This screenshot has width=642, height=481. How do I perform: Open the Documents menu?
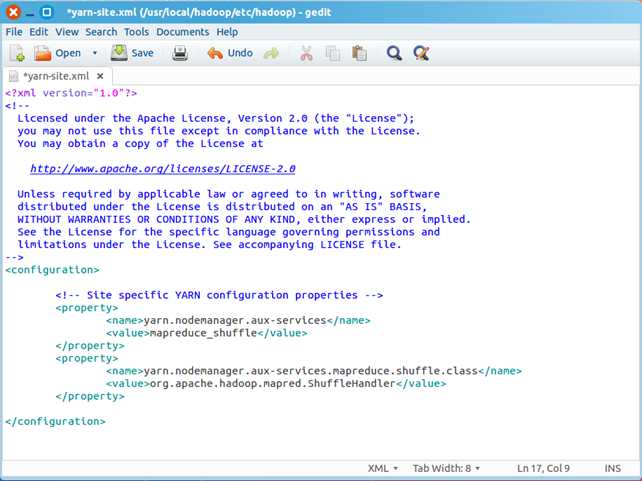tap(183, 32)
